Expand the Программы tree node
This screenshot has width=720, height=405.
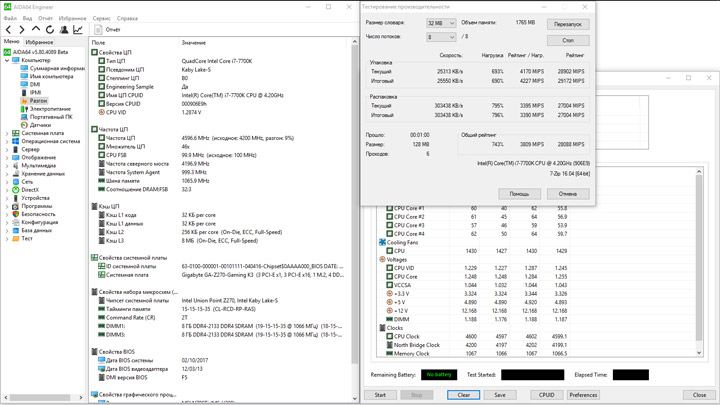[6, 206]
